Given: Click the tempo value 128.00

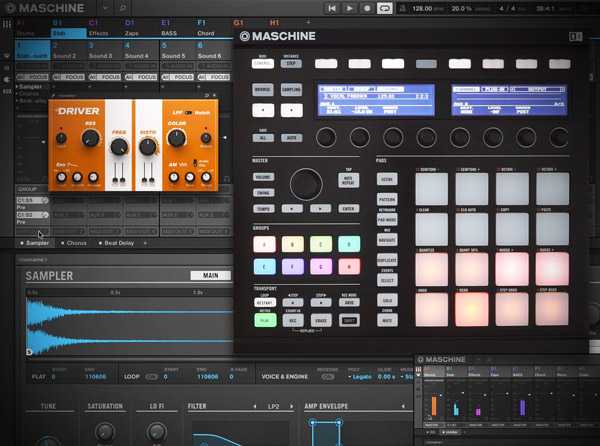Looking at the screenshot, I should (422, 8).
